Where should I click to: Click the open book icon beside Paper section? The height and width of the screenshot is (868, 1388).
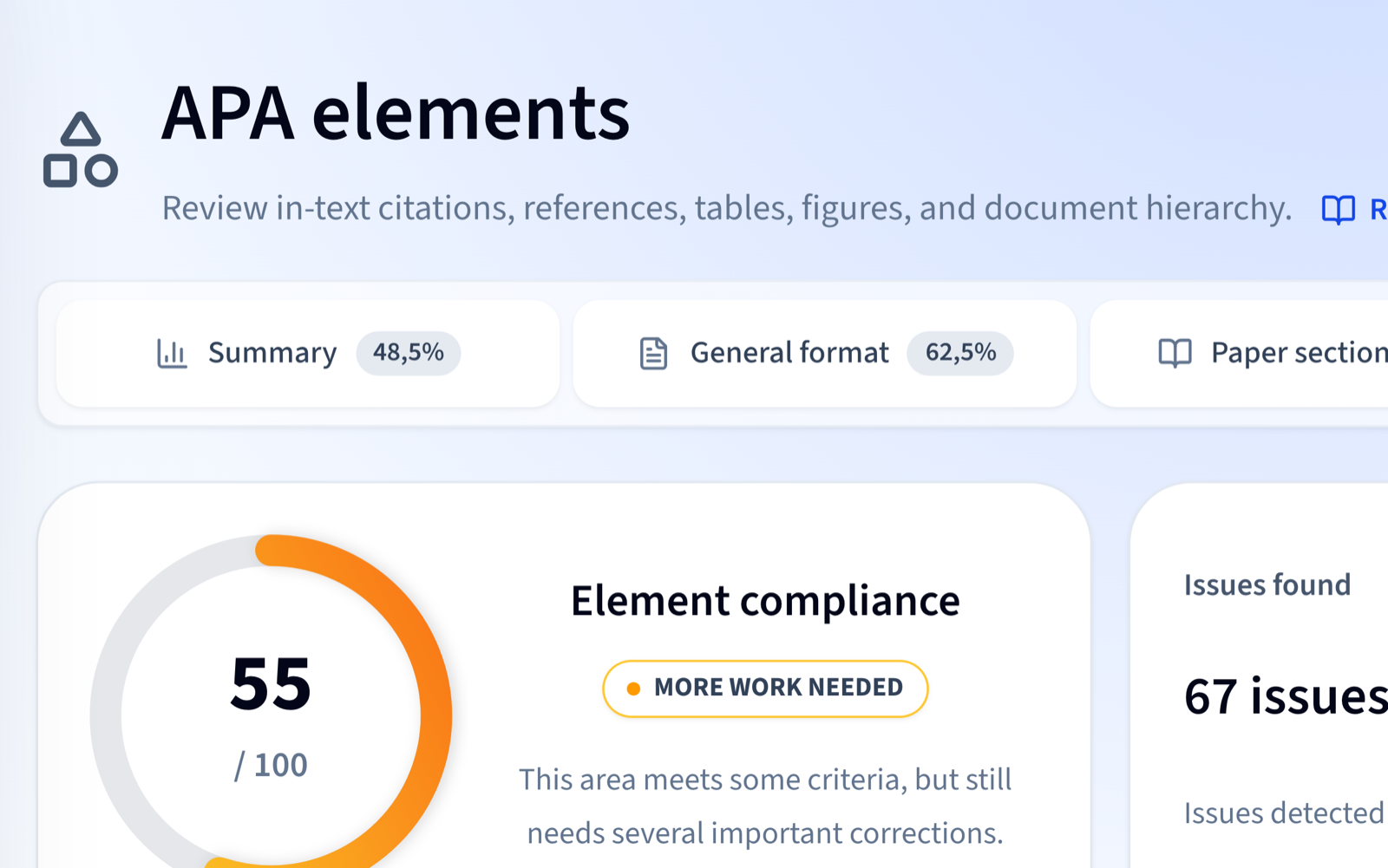1175,353
